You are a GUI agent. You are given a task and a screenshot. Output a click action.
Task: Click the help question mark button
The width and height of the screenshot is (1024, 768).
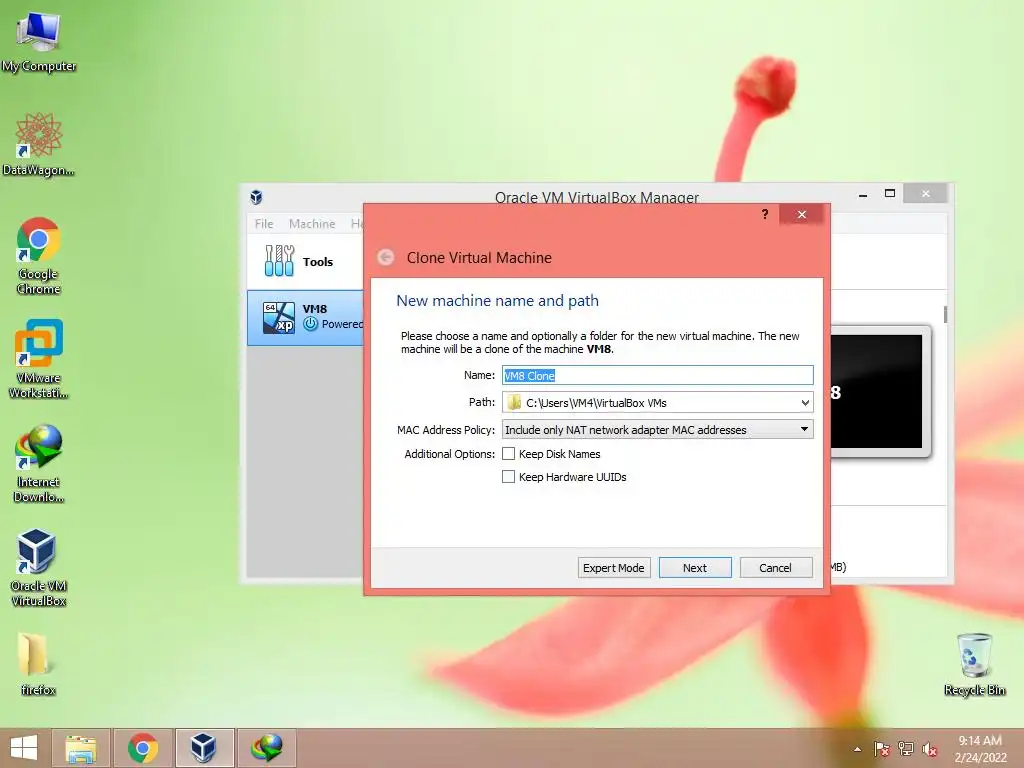point(765,214)
